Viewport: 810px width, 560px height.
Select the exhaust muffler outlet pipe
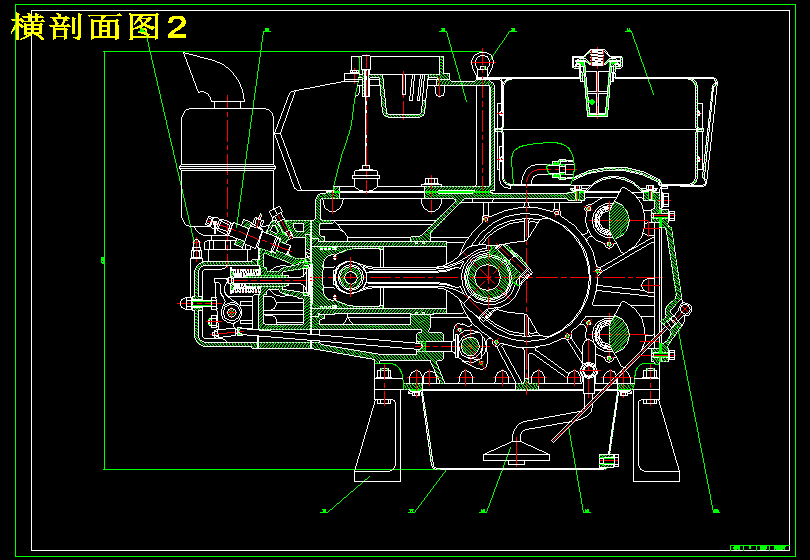pyautogui.click(x=214, y=78)
